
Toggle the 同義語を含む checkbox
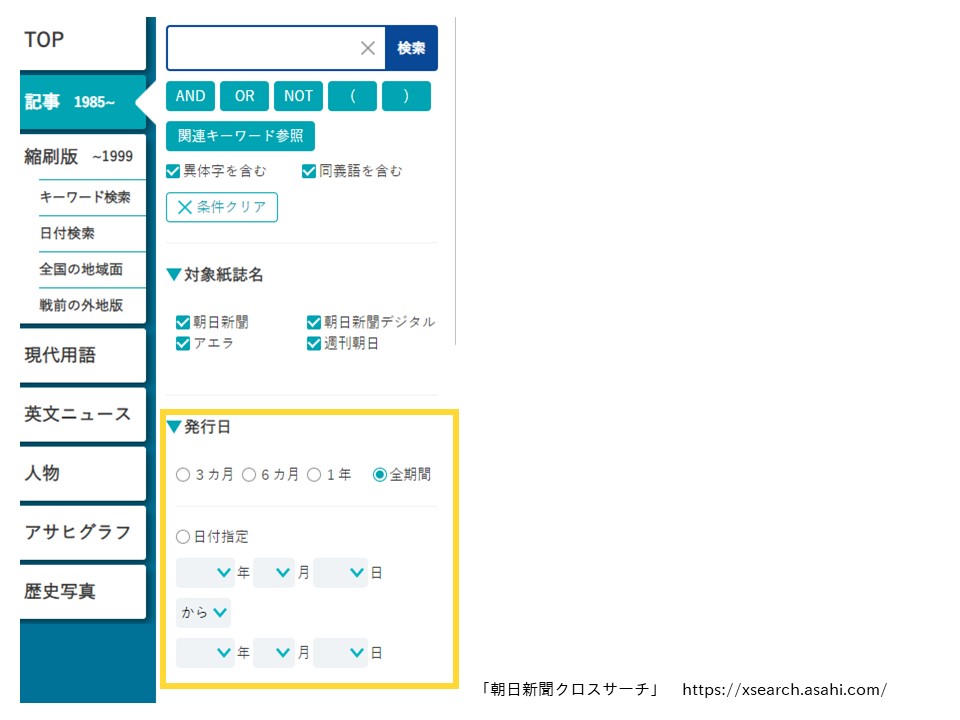pos(309,171)
